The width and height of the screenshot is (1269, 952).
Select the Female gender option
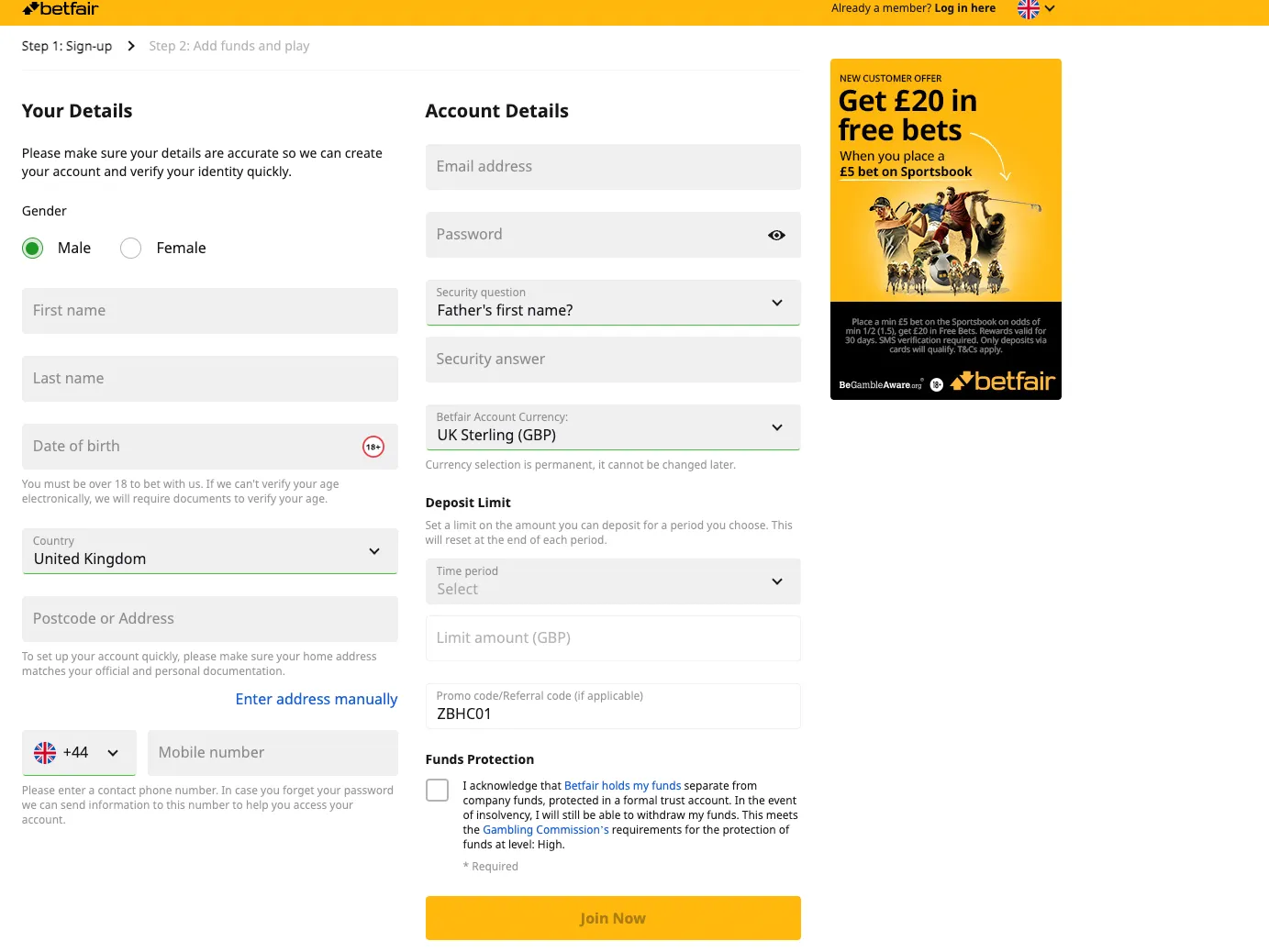pyautogui.click(x=131, y=249)
